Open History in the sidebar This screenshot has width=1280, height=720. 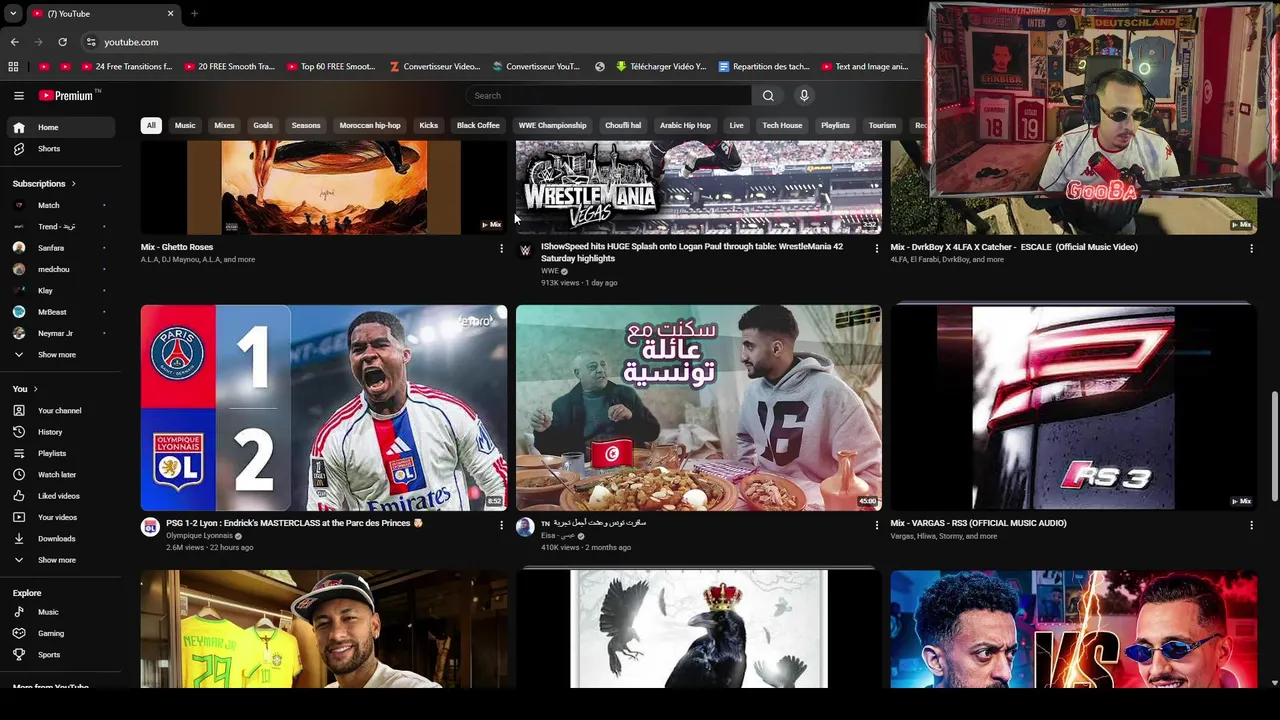tap(61, 432)
